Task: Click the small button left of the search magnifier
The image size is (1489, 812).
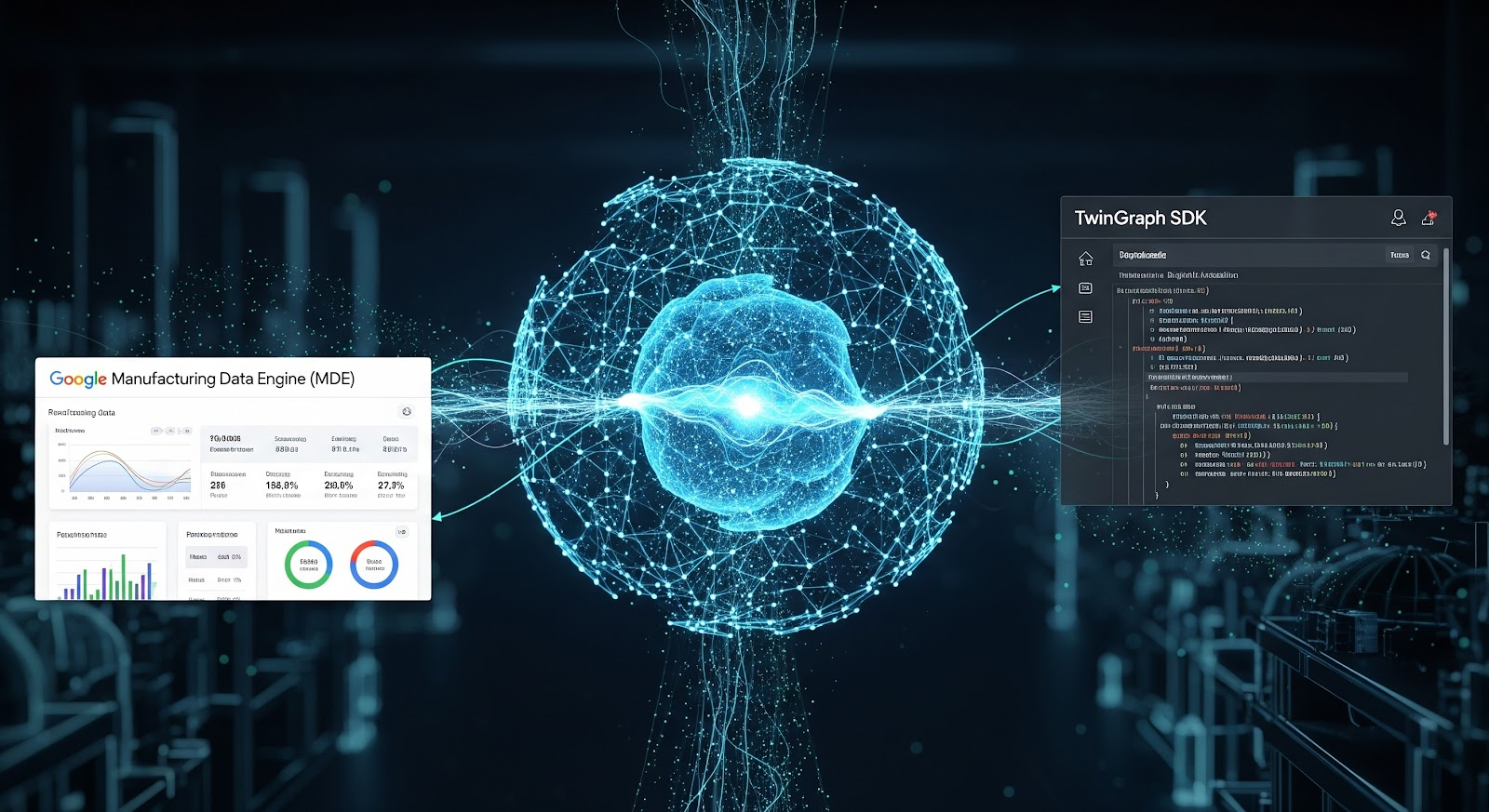Action: [x=1400, y=255]
